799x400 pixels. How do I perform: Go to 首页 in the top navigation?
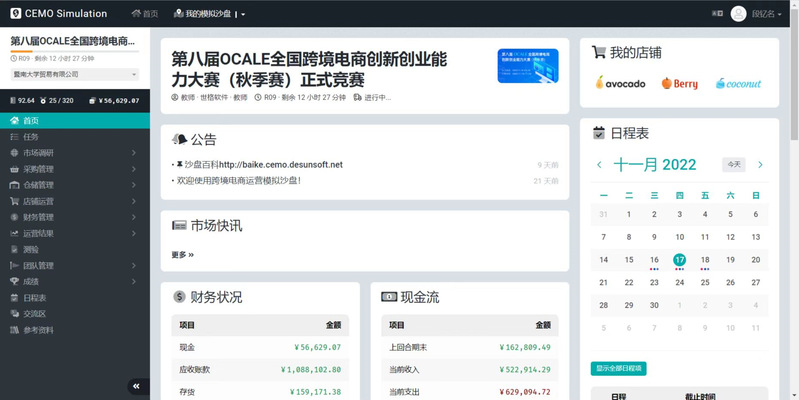[x=145, y=14]
